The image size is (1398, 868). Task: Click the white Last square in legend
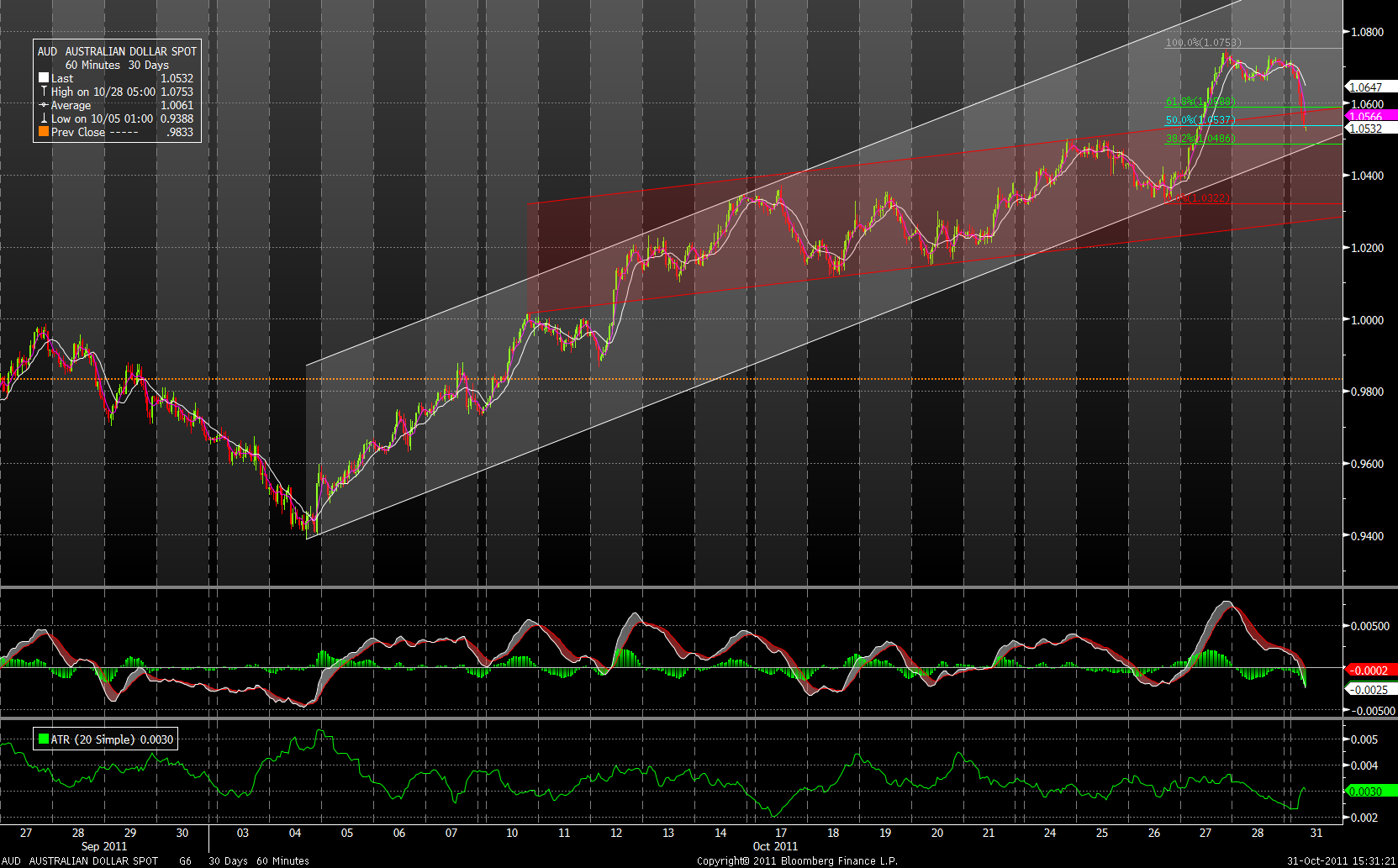[x=44, y=78]
